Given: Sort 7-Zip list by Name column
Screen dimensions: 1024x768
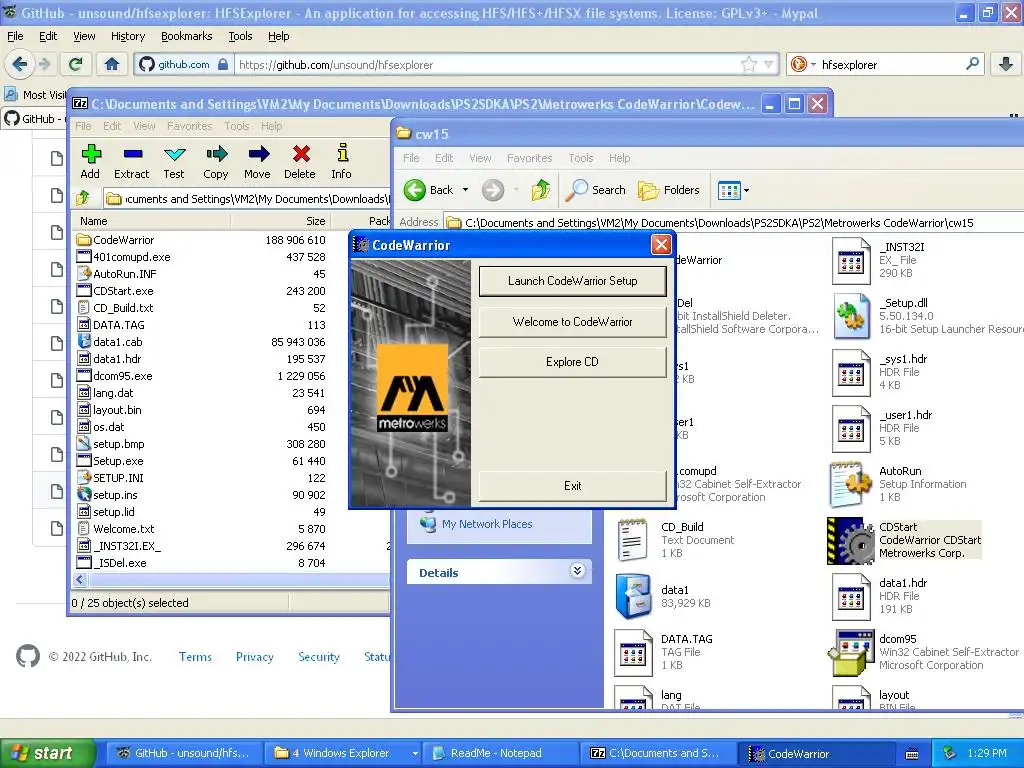Looking at the screenshot, I should (150, 221).
